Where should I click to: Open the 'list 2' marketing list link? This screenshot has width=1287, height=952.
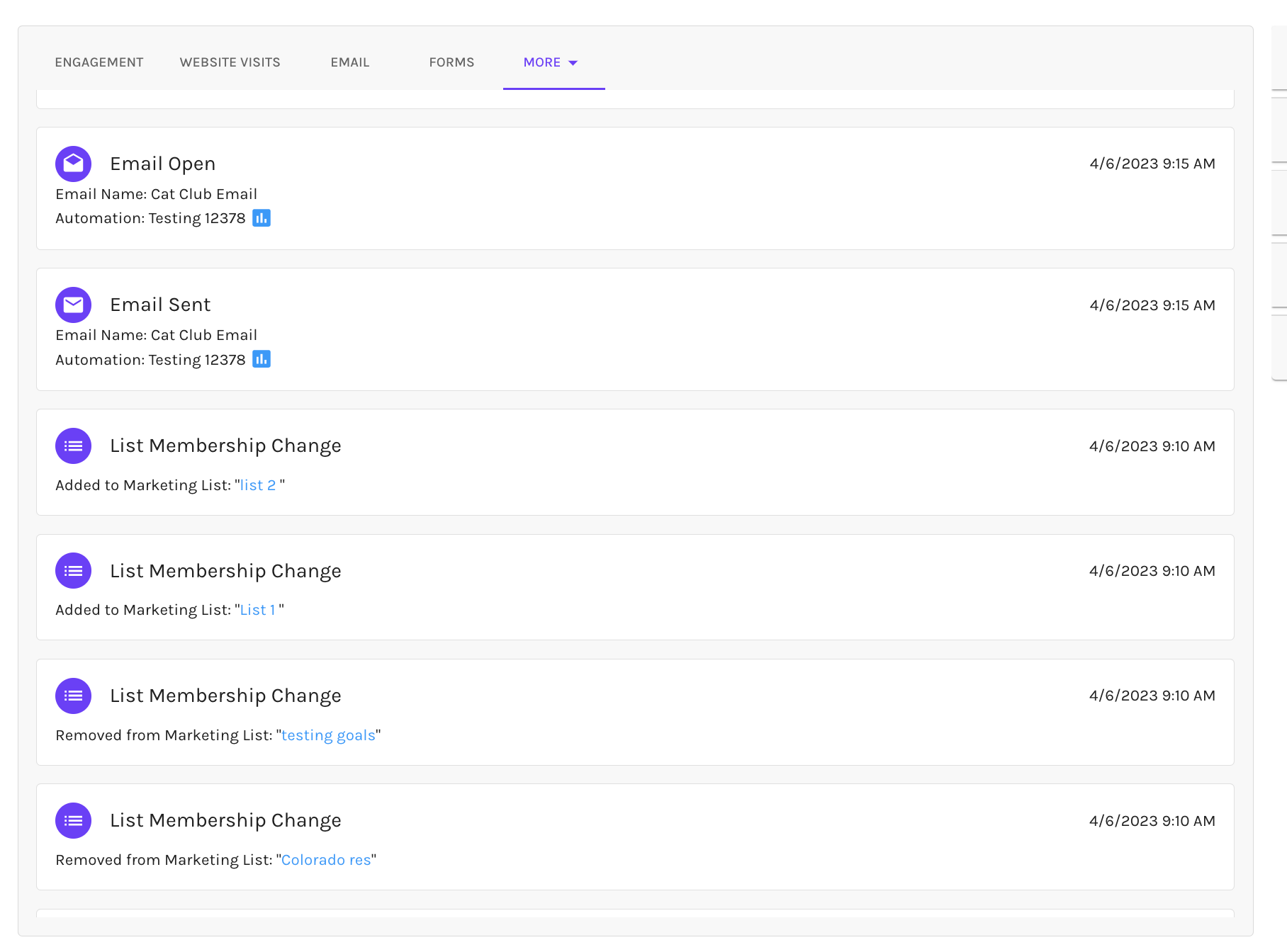[x=258, y=485]
